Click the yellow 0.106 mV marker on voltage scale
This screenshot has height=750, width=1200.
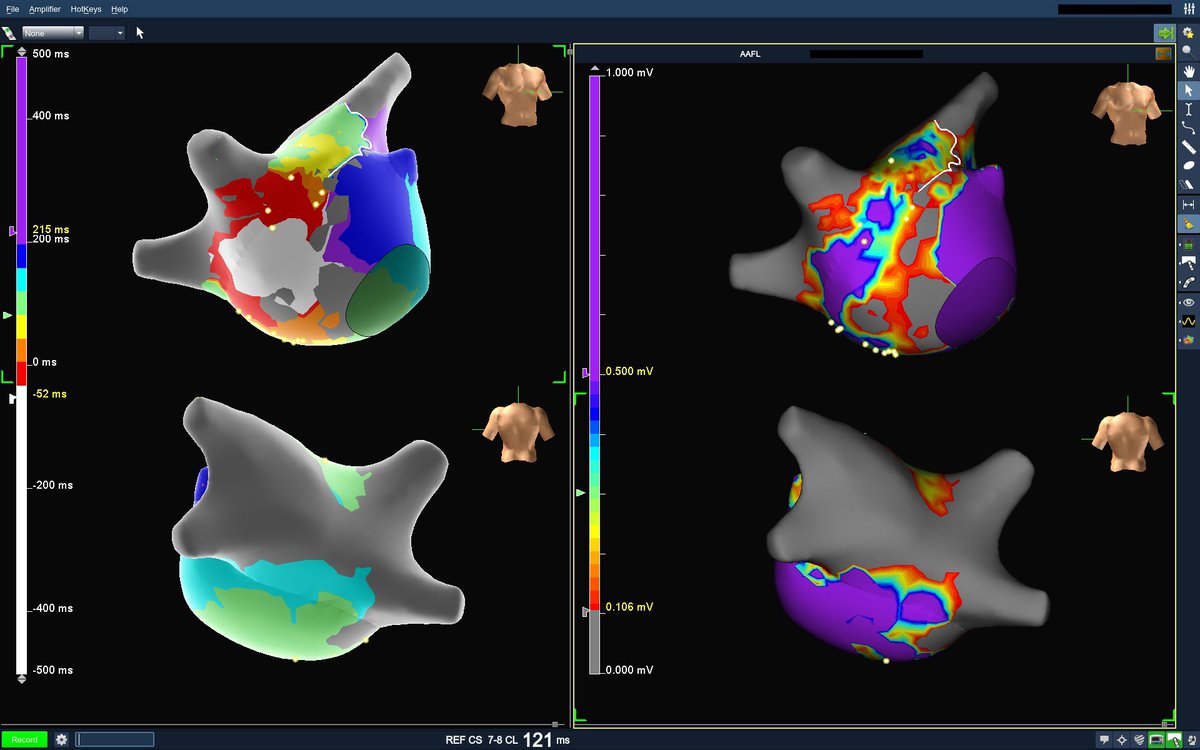pos(628,606)
